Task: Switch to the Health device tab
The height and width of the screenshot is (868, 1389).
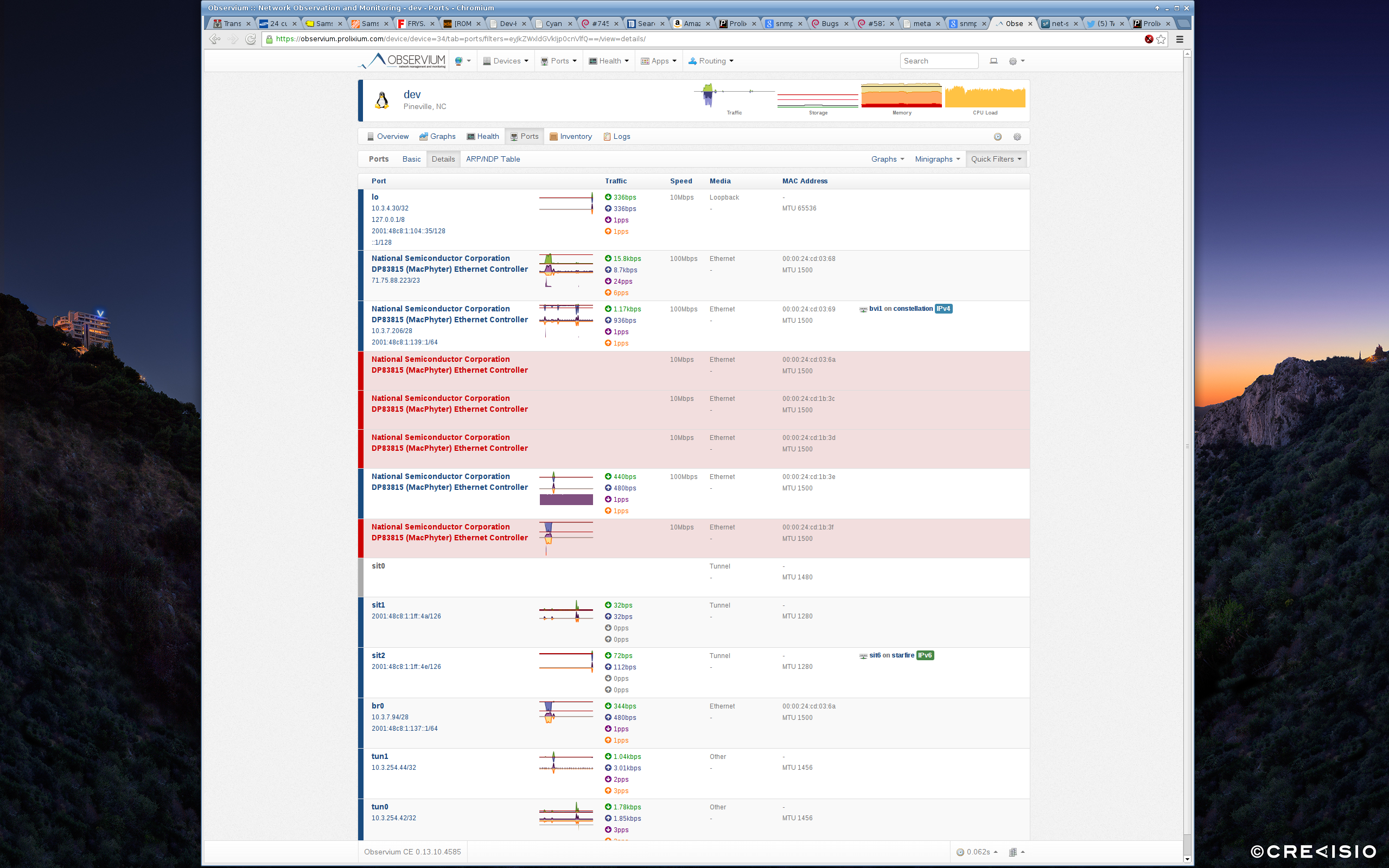Action: (483, 136)
